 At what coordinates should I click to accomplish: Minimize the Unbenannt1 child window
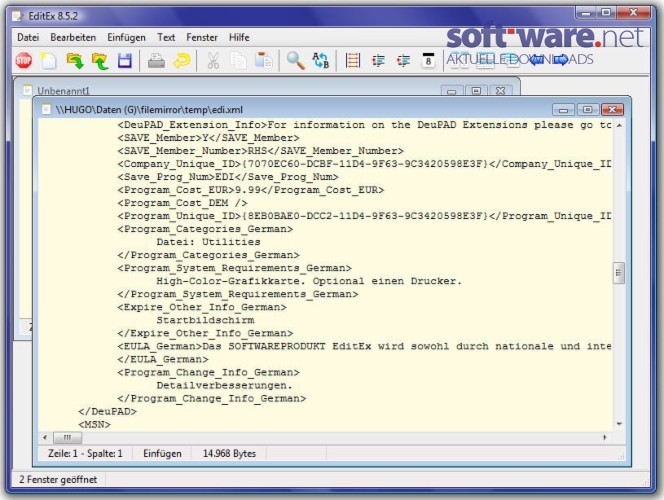click(x=452, y=91)
